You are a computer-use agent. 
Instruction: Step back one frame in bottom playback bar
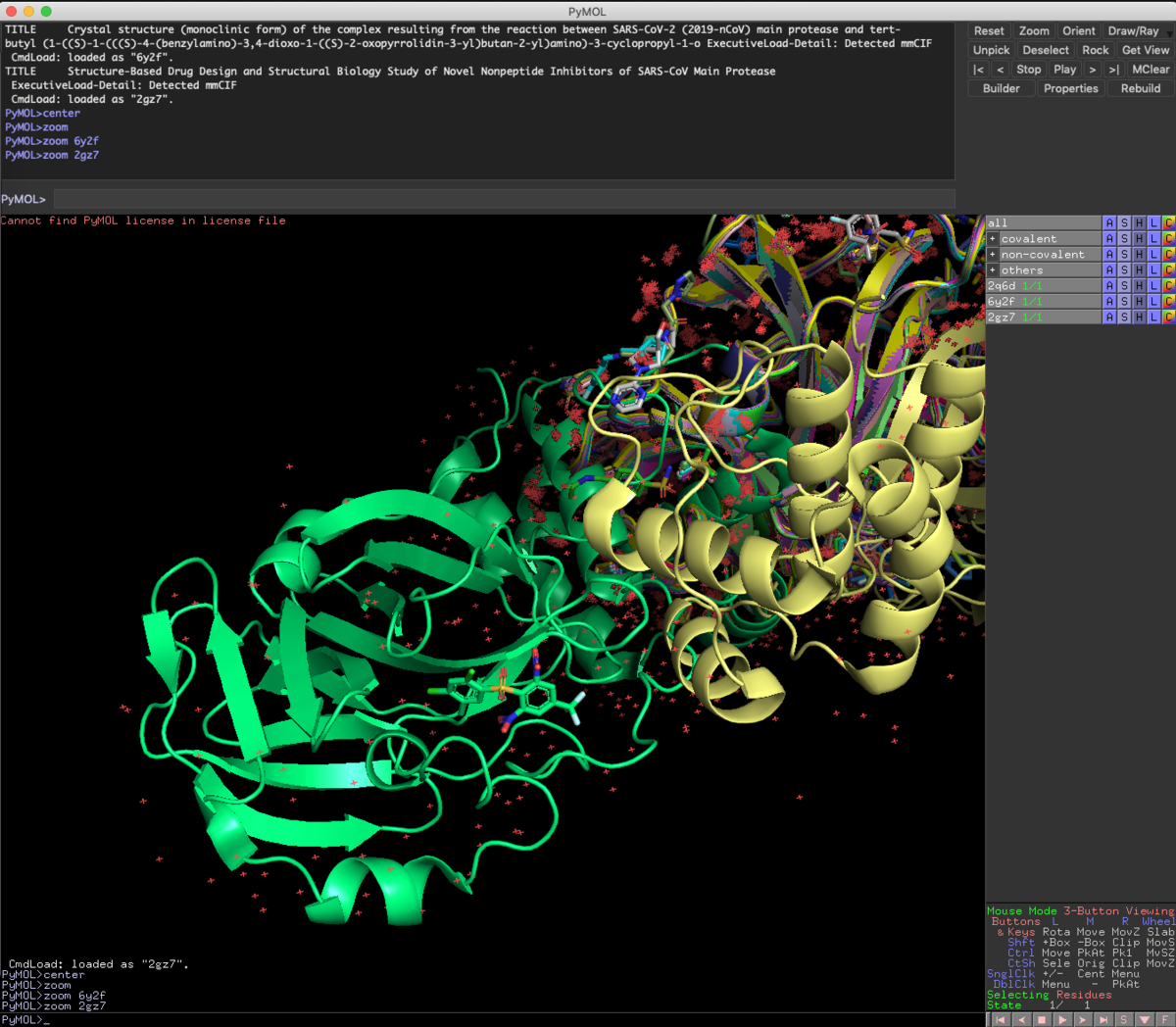(x=1020, y=1019)
